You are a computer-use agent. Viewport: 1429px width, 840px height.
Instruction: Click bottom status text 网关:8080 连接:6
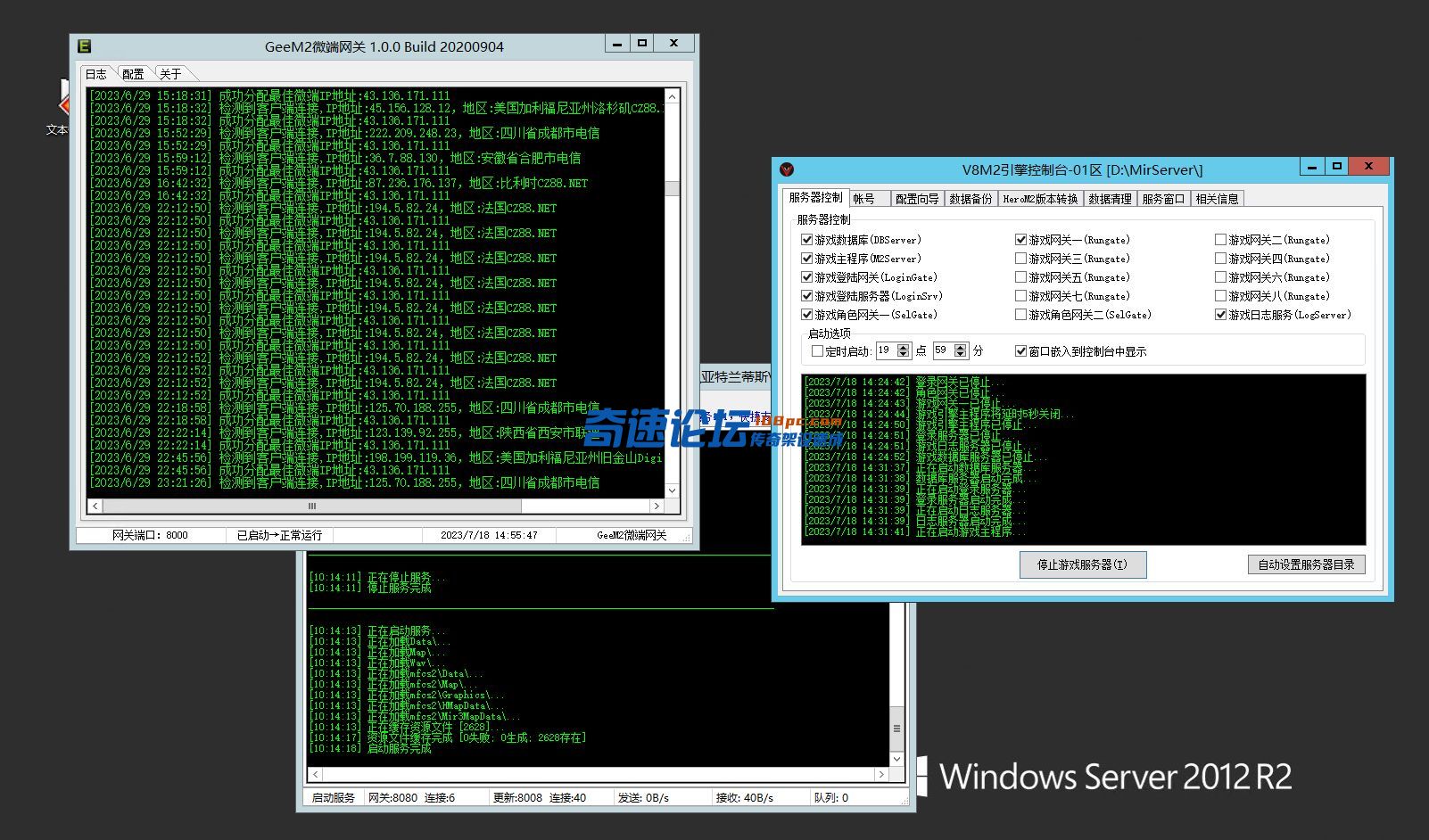[411, 797]
